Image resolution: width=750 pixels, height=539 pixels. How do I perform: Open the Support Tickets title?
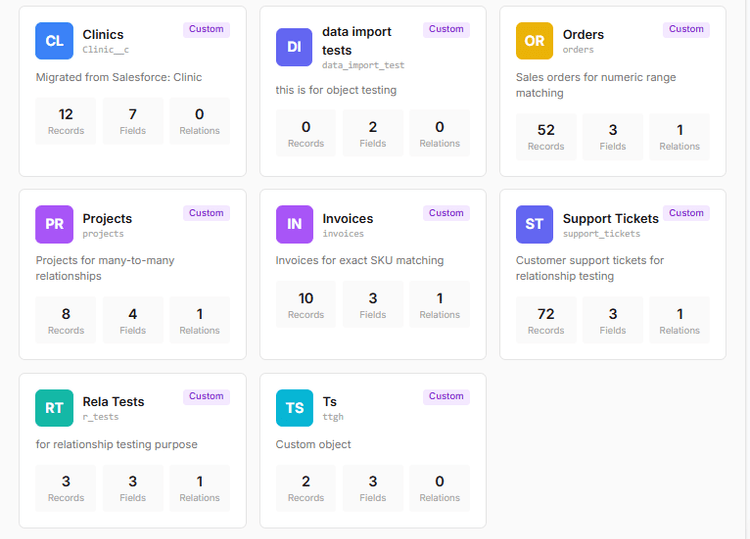610,218
